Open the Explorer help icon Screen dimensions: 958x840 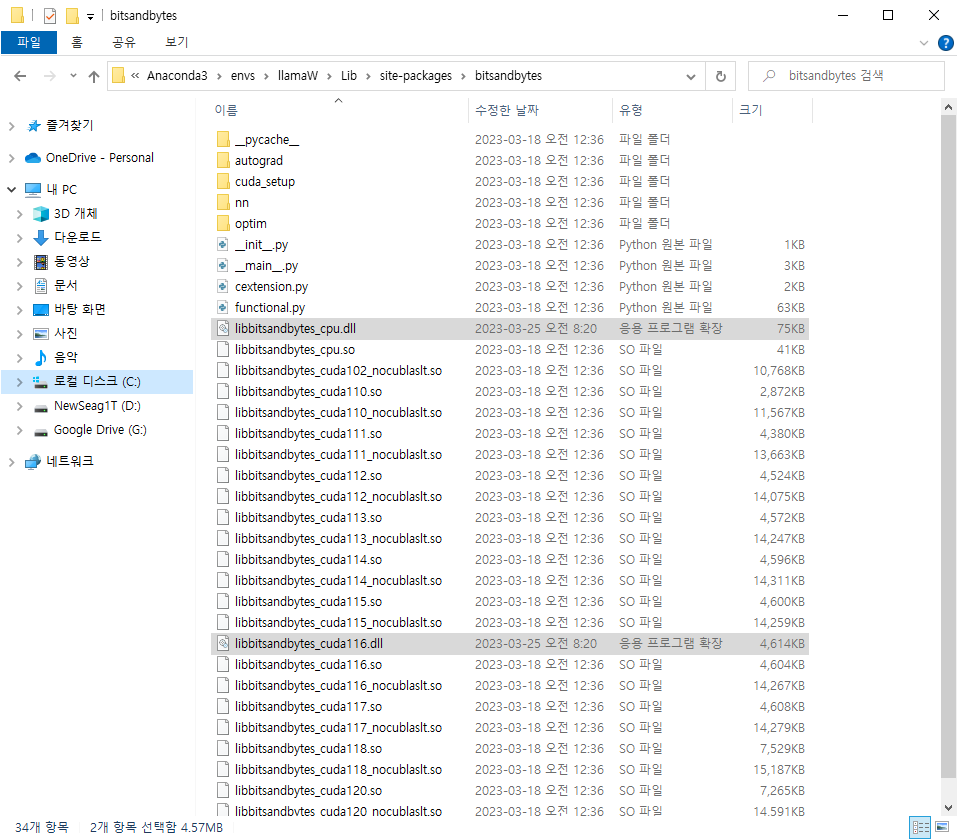(945, 43)
